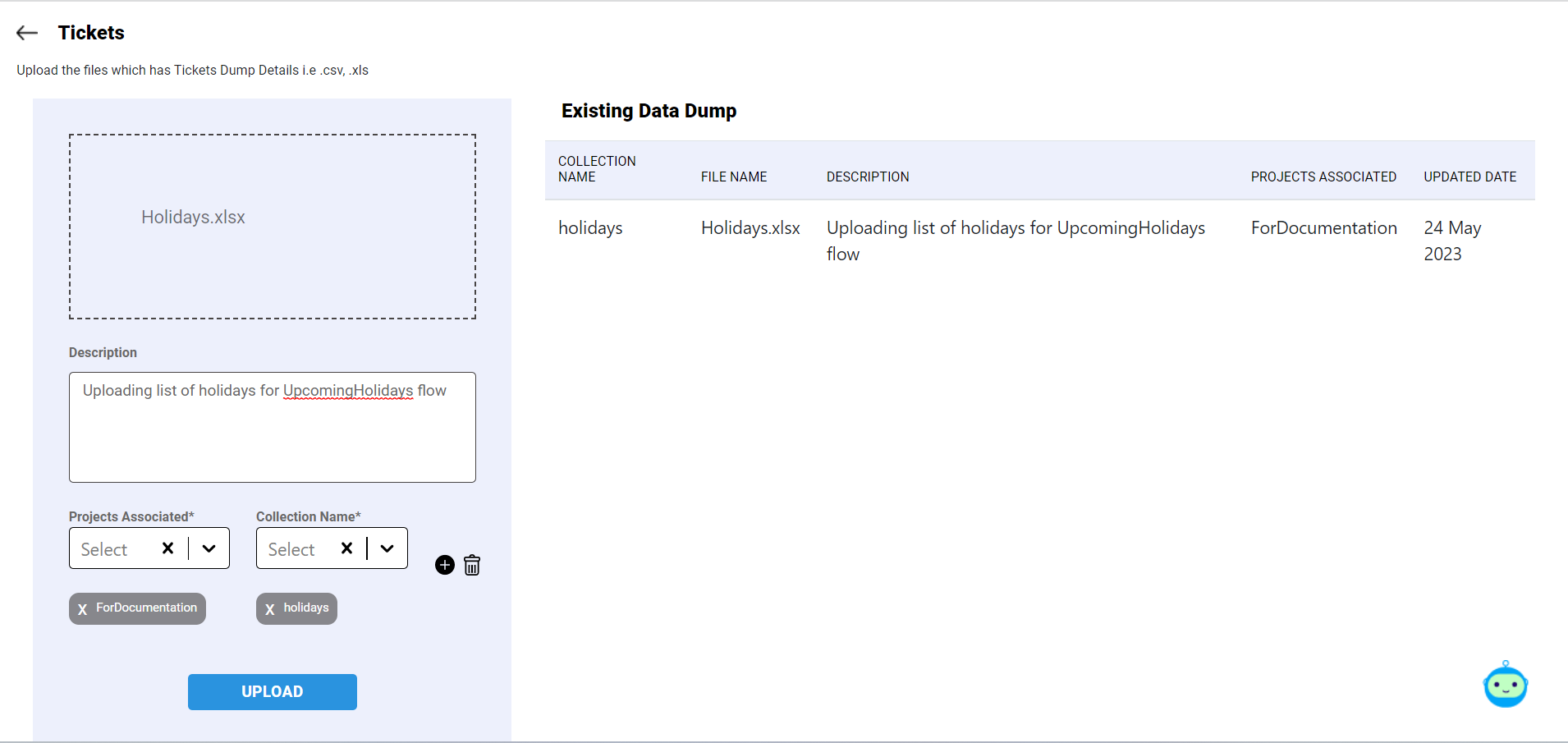Screen dimensions: 1568x743
Task: Expand the Collection Name dropdown arrow
Action: click(x=387, y=548)
